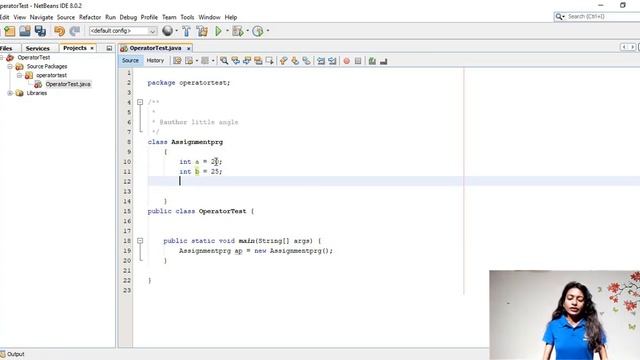Click the line 'int b = 25;' in the code

coord(200,172)
